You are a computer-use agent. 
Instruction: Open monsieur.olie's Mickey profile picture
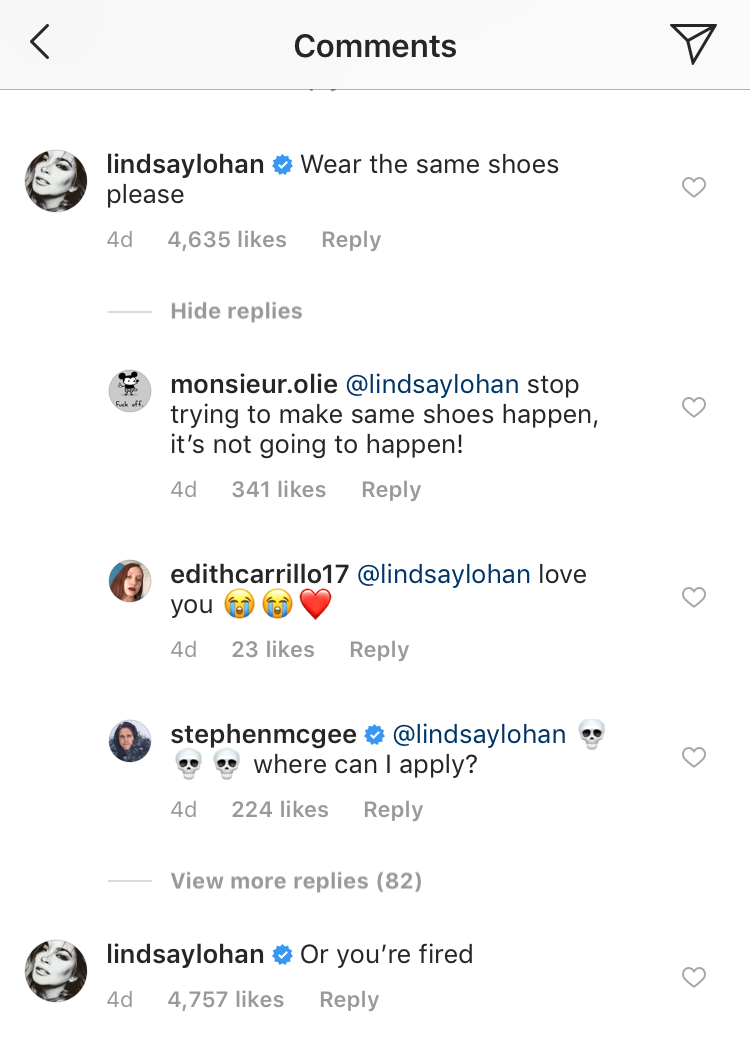click(130, 391)
